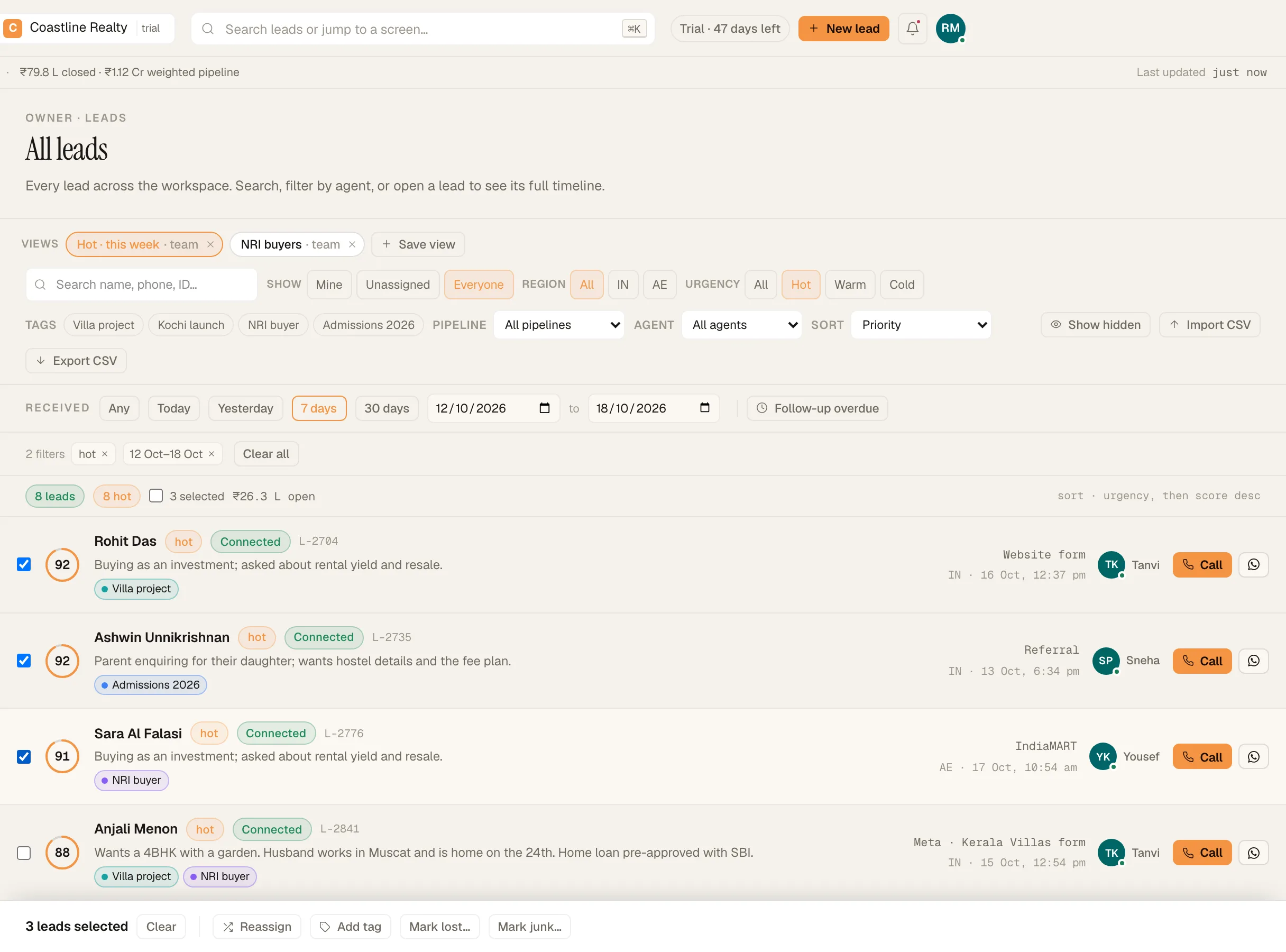Click Sneha's SP avatar on Ashwin row
1286x952 pixels.
[1106, 661]
